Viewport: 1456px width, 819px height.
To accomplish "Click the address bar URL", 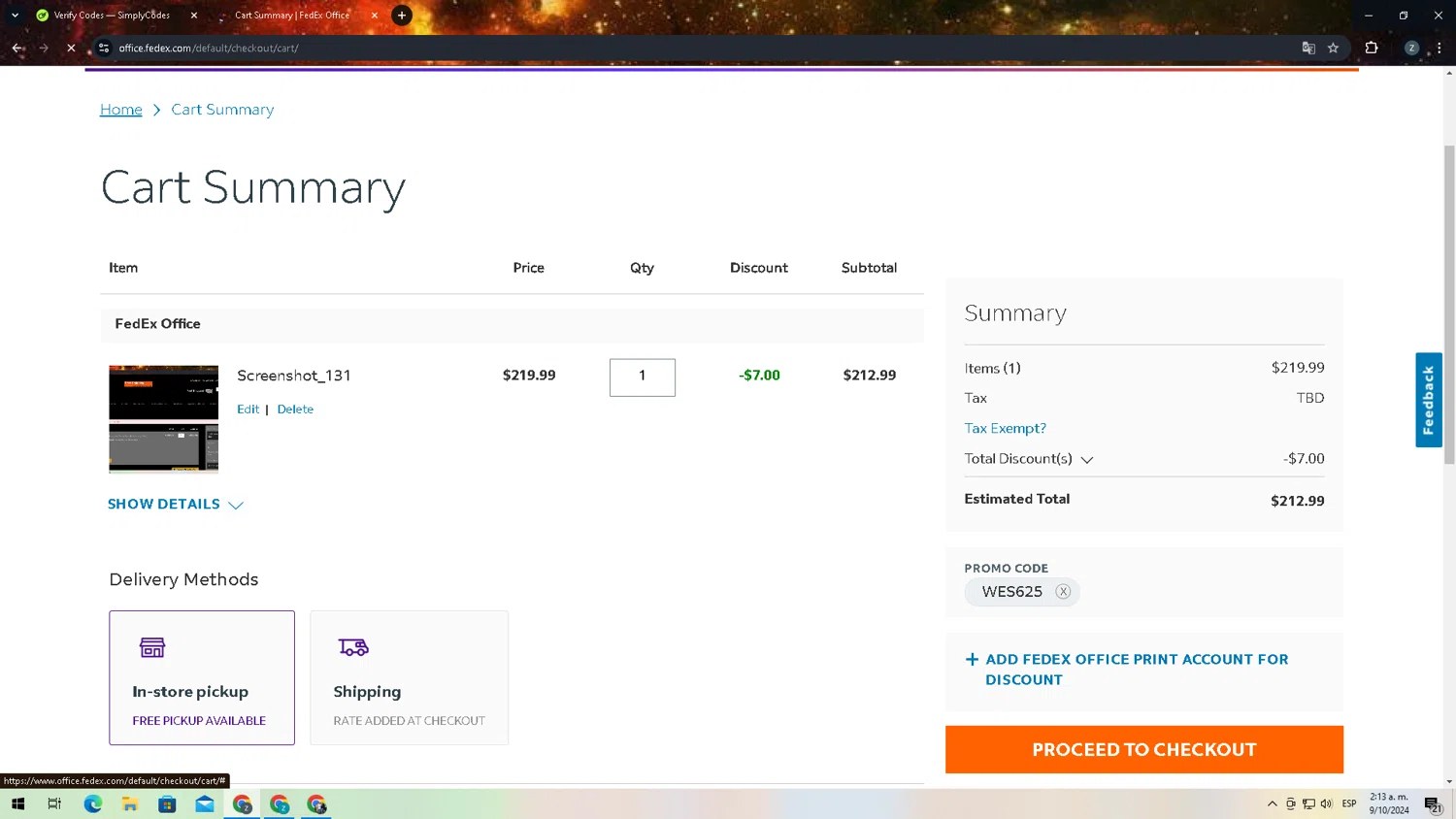I will tap(209, 48).
